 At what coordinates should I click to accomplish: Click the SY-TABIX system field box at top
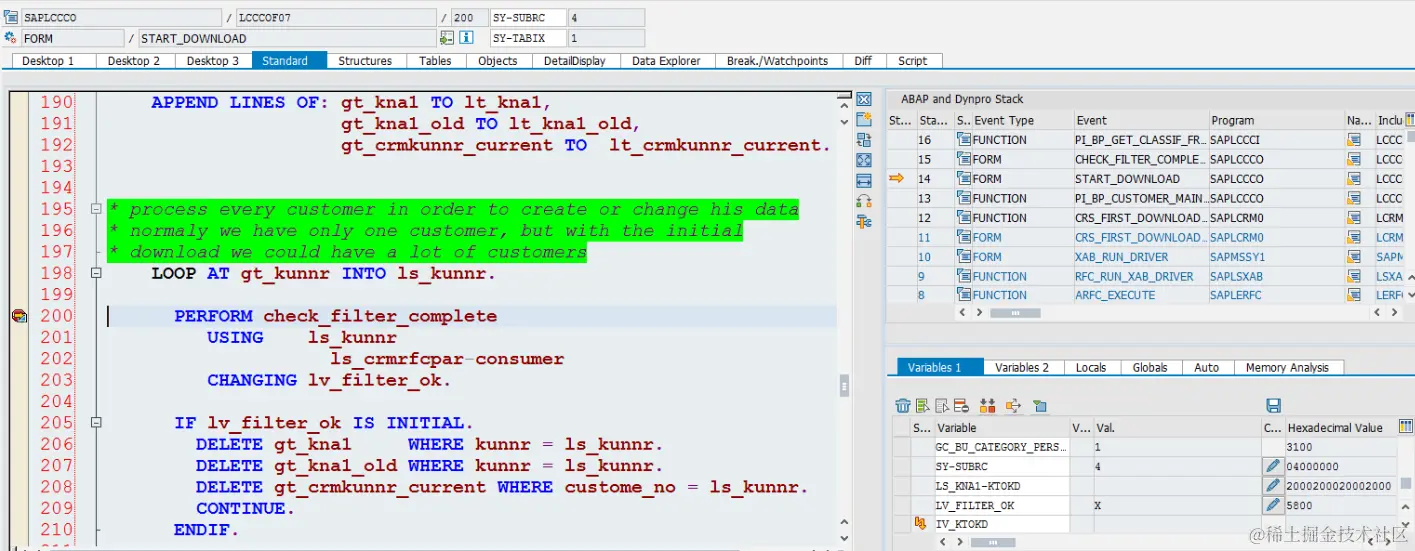pyautogui.click(x=528, y=38)
